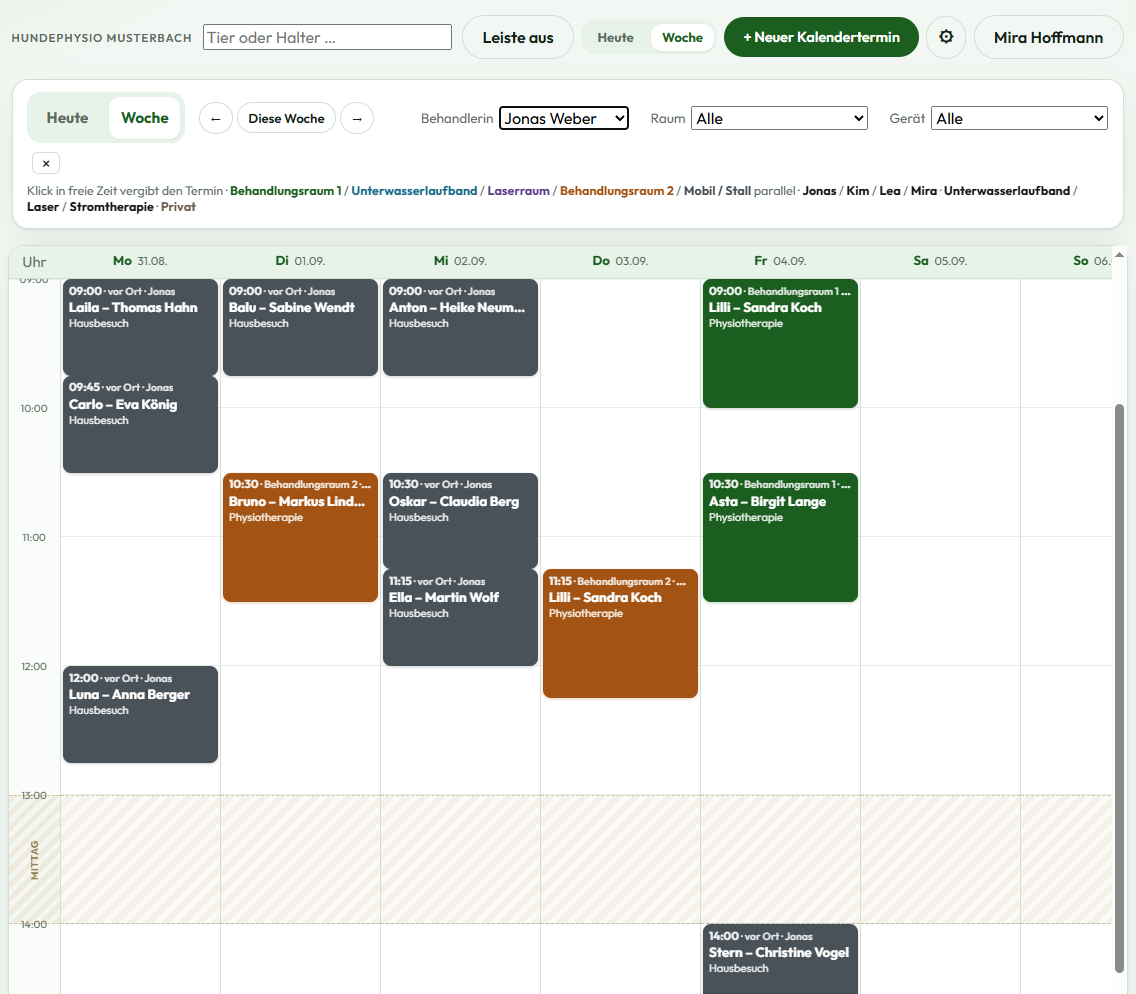Click the Do 03.09. day header
Viewport: 1136px width, 994px height.
click(x=620, y=261)
